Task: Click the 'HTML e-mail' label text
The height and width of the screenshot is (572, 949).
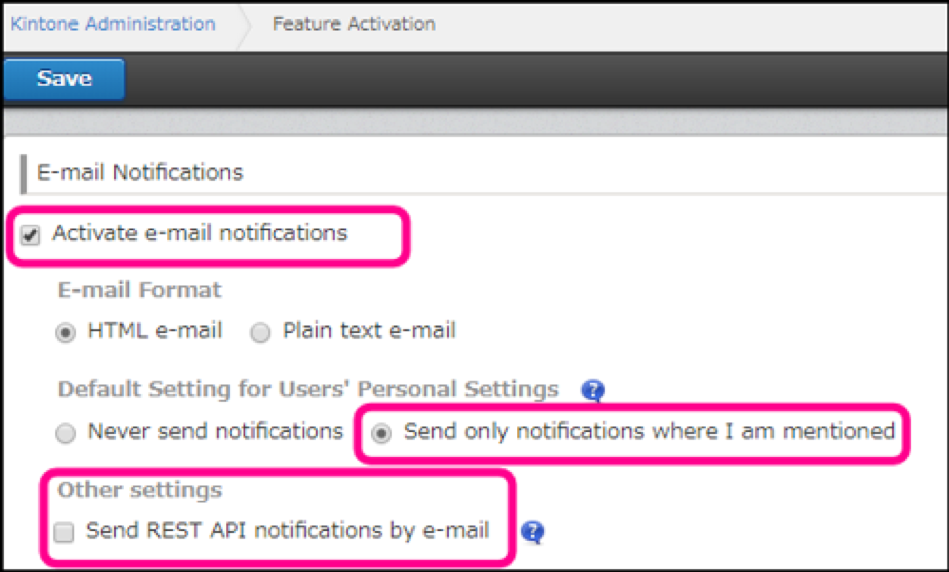Action: coord(155,331)
